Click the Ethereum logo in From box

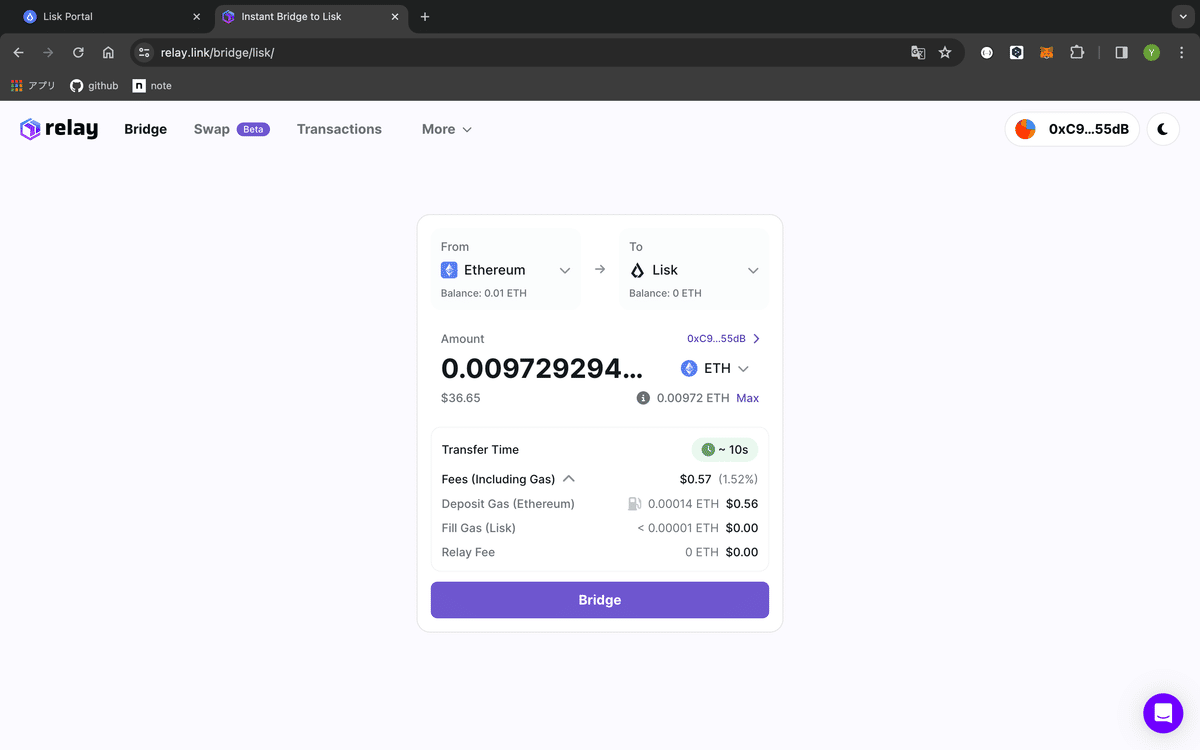click(x=449, y=270)
